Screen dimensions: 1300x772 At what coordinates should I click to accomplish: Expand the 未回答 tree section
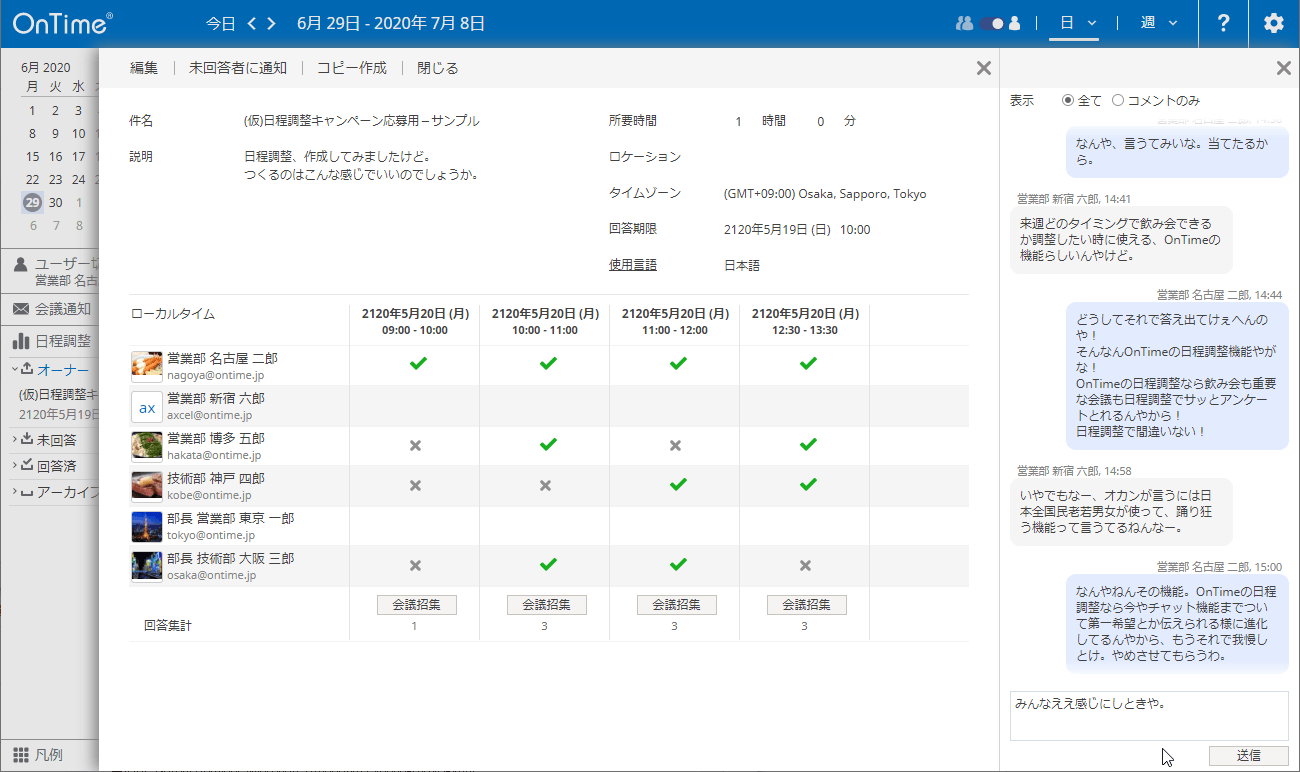coord(15,439)
